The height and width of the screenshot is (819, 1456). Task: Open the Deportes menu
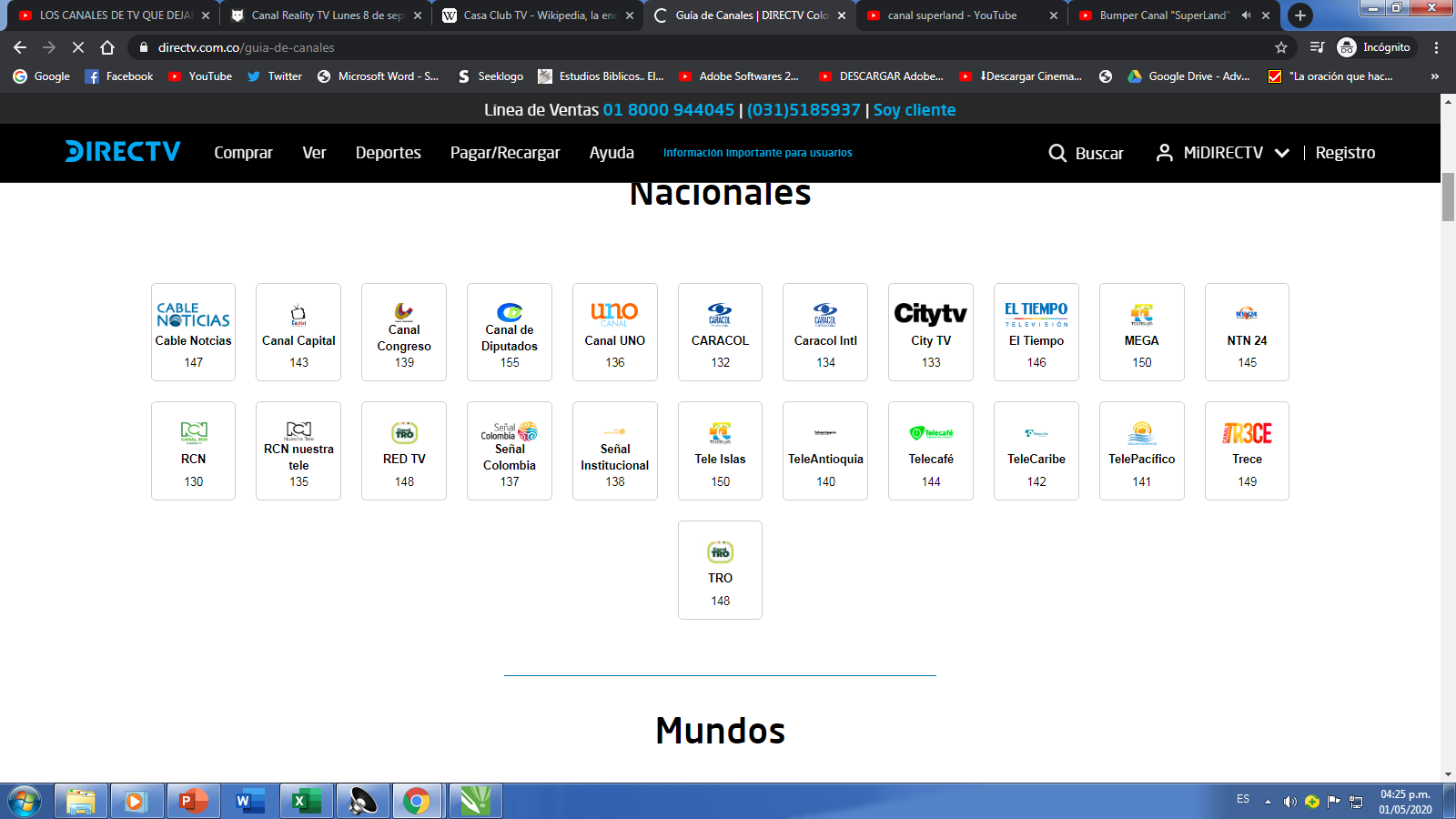[x=389, y=153]
